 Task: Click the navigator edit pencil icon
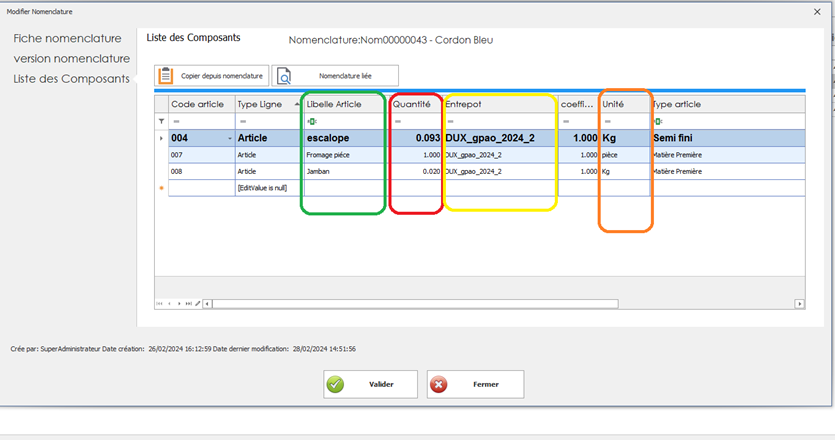point(198,303)
